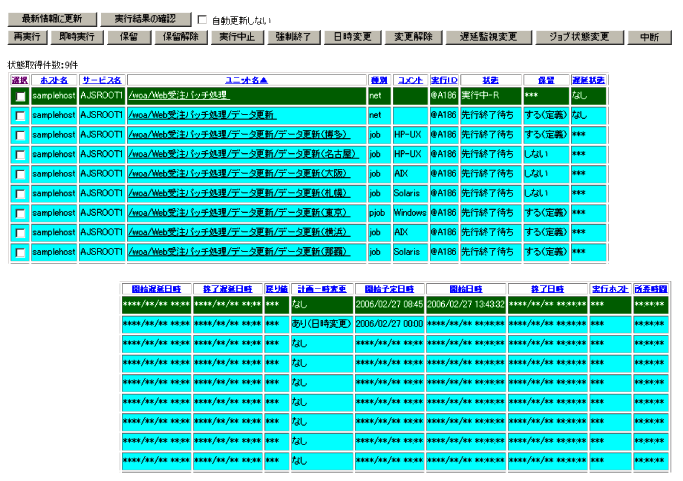Select checkbox for /woa/Web受注バッチ処理 row
Screen dimensions: 683x481
point(20,97)
